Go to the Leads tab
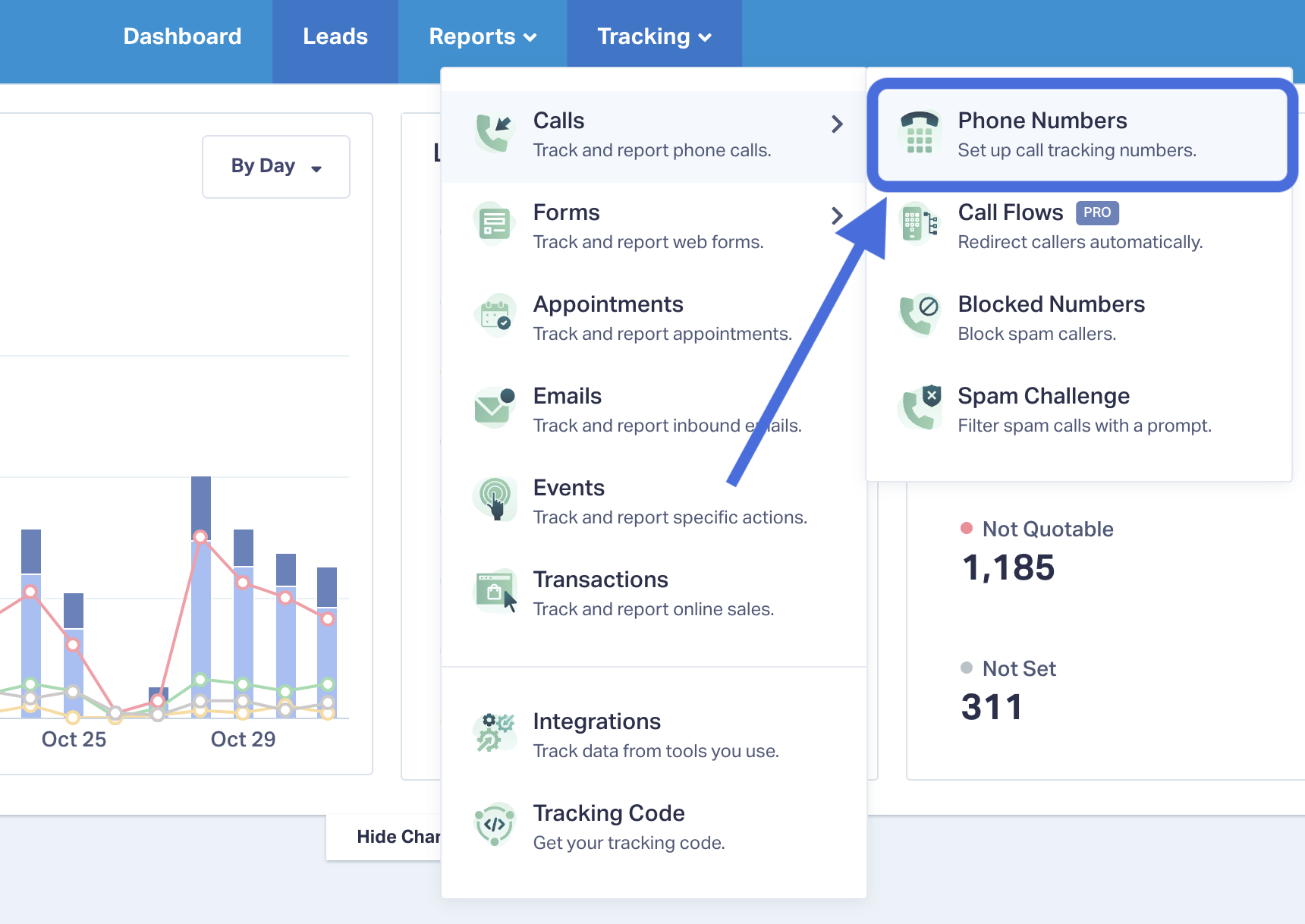The height and width of the screenshot is (924, 1305). (x=335, y=36)
